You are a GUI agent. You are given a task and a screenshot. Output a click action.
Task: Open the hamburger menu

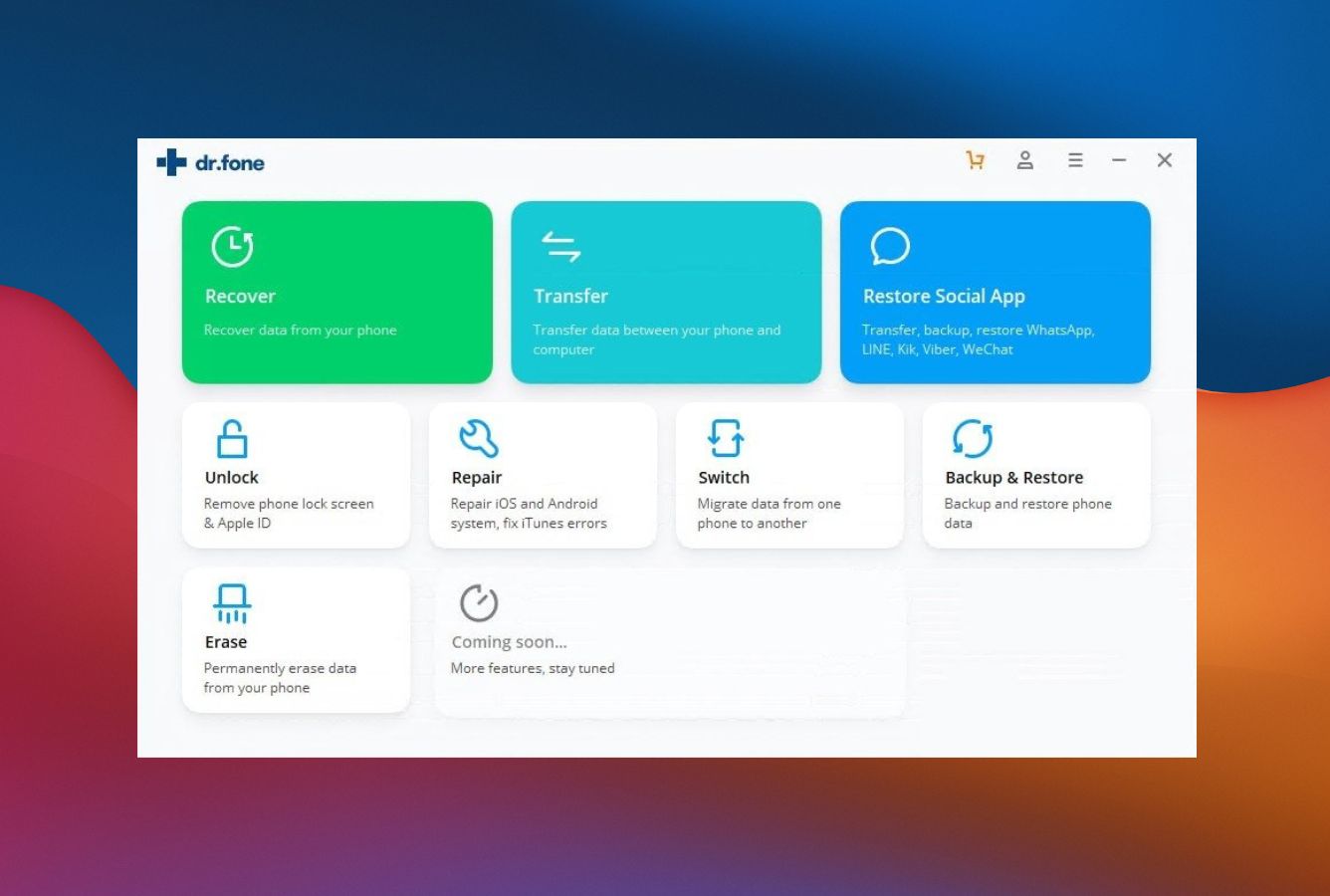[x=1075, y=160]
